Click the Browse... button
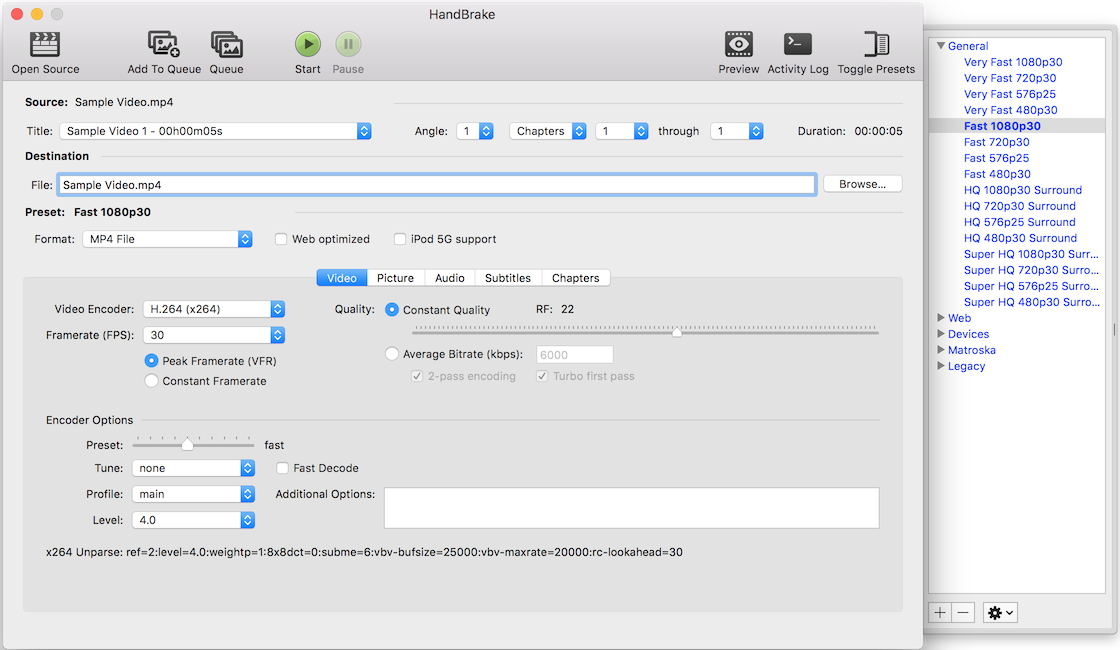 pyautogui.click(x=862, y=184)
